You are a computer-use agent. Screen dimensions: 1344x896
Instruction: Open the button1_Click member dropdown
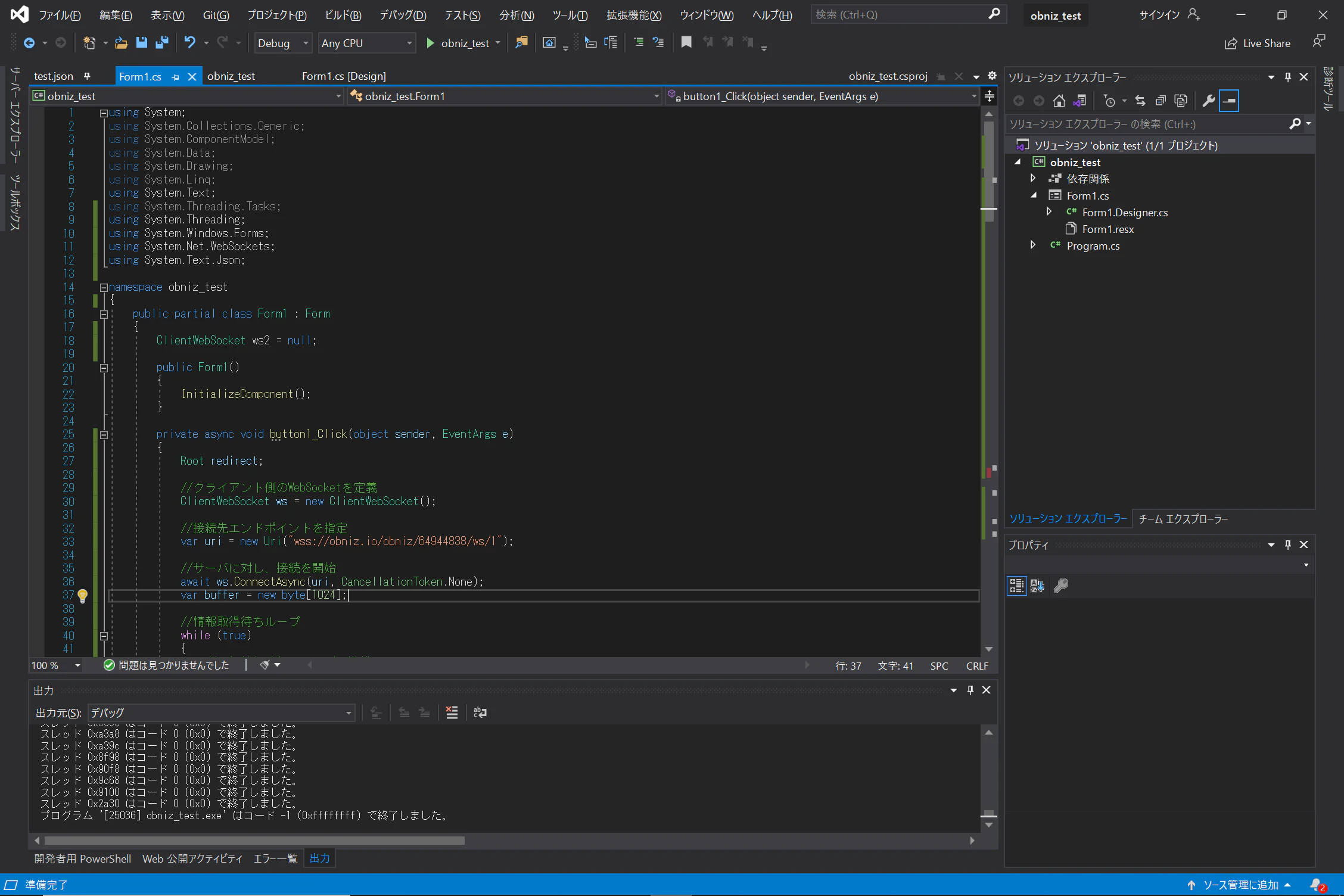point(822,96)
